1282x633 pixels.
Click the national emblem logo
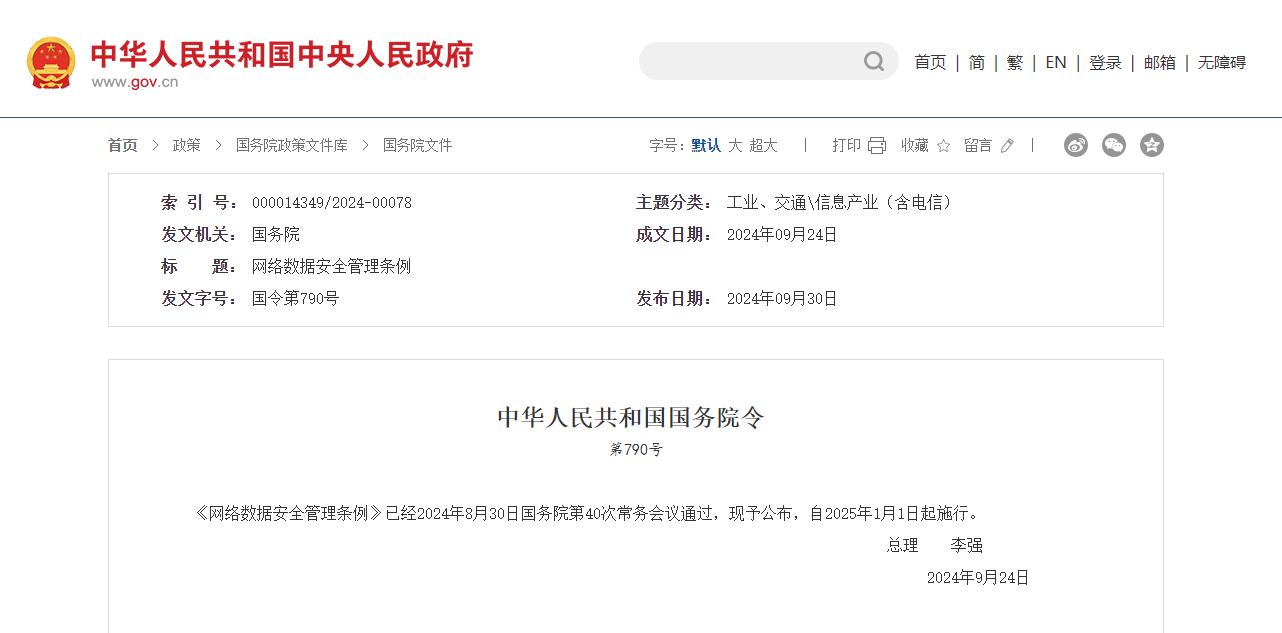click(x=51, y=61)
